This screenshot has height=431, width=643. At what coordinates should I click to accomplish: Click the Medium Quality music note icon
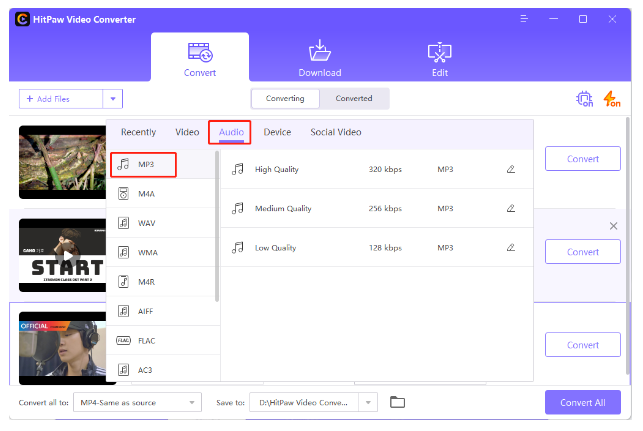point(237,208)
